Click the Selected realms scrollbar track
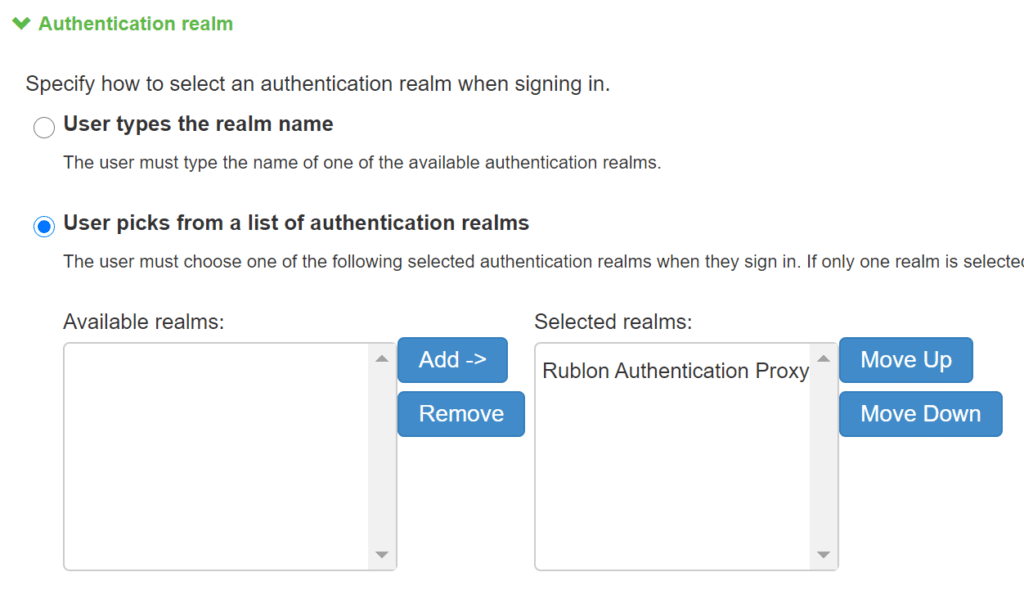 click(x=823, y=456)
